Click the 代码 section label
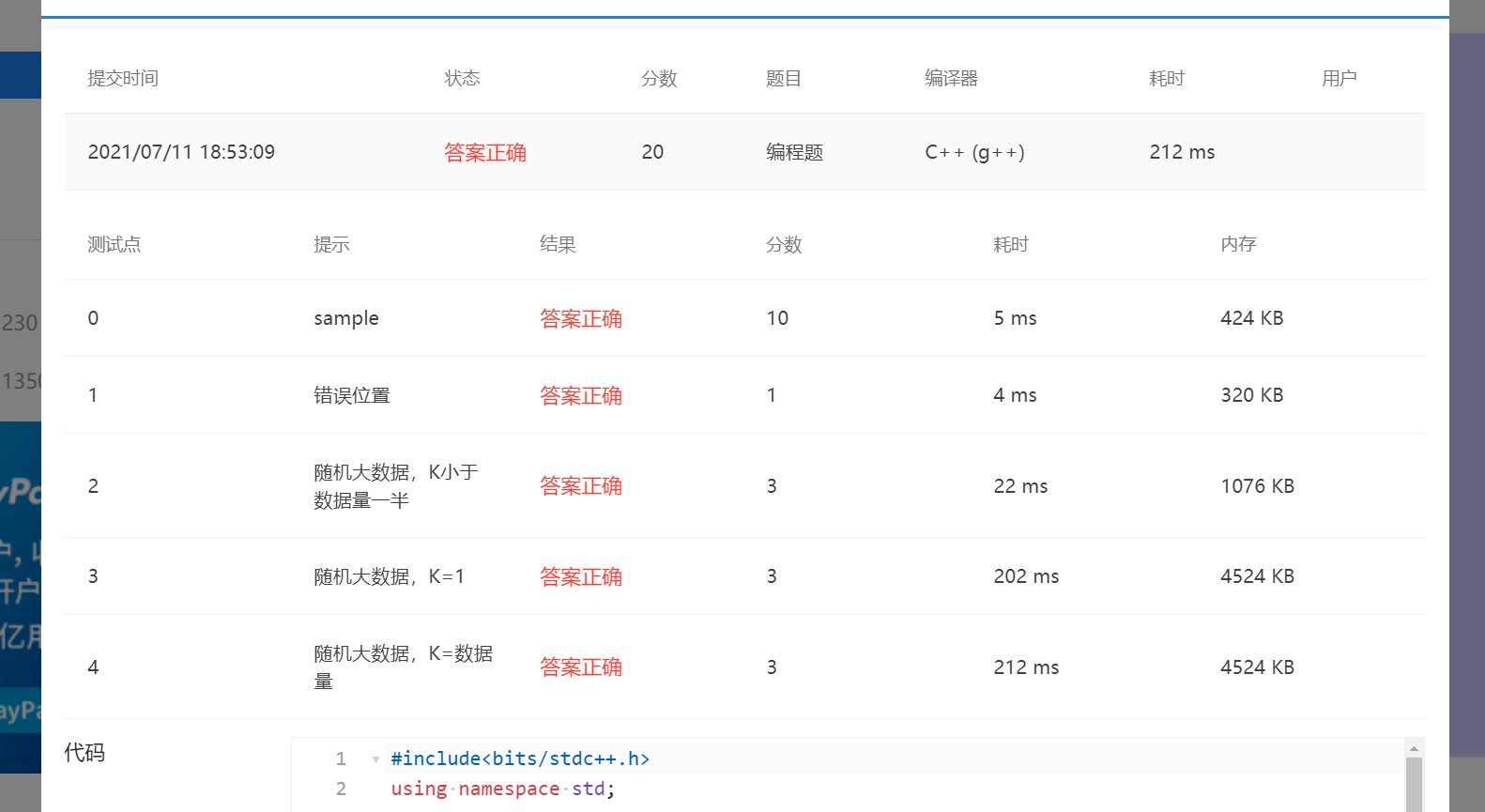The height and width of the screenshot is (812, 1485). [84, 752]
